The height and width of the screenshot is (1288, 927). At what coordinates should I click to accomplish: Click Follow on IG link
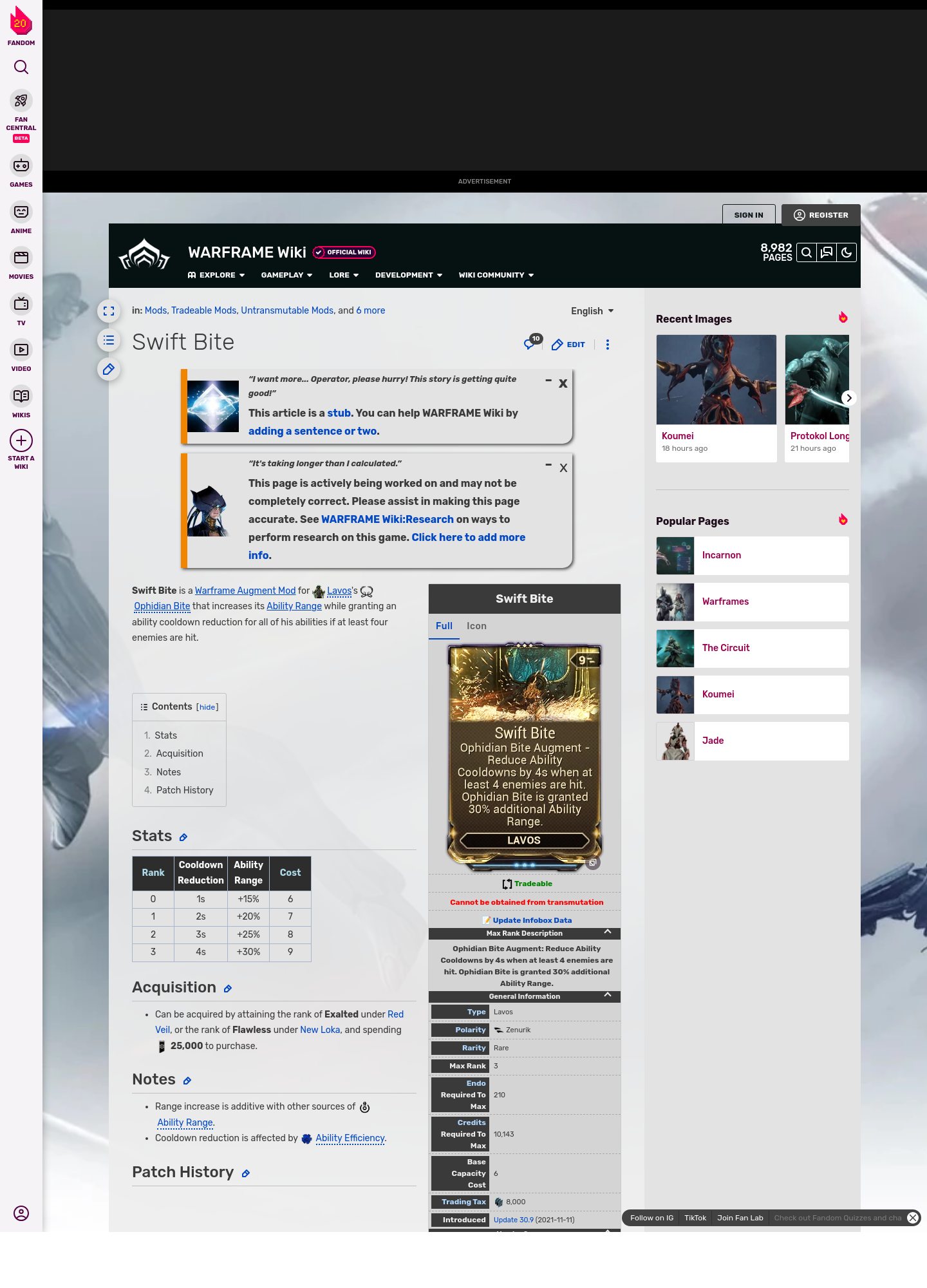coord(651,1218)
